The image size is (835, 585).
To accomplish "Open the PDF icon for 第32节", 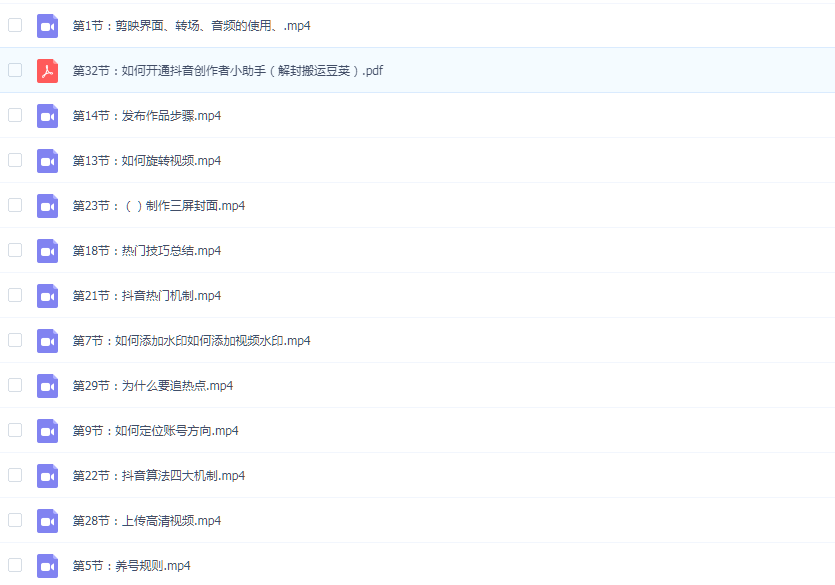I will click(x=47, y=71).
